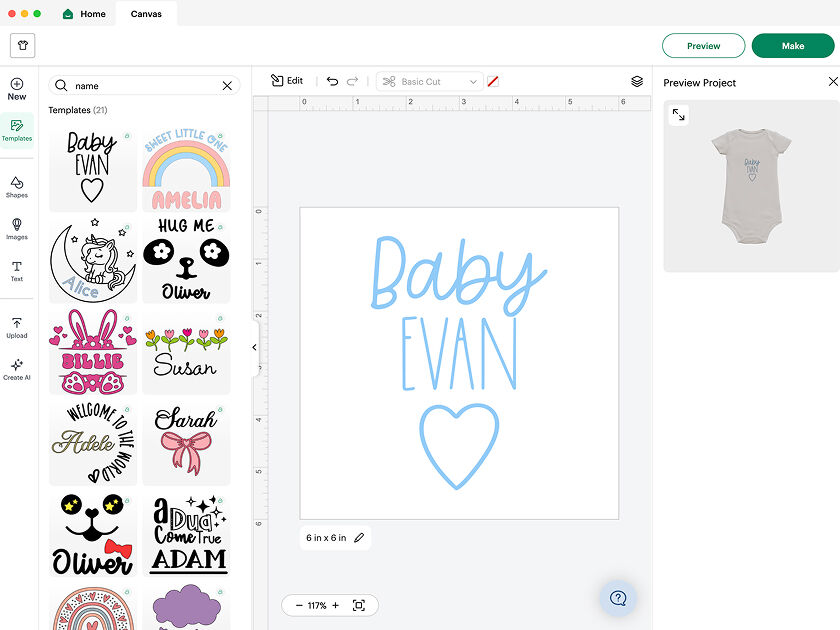Expand the preview to full size
This screenshot has height=630, width=840.
pos(679,115)
